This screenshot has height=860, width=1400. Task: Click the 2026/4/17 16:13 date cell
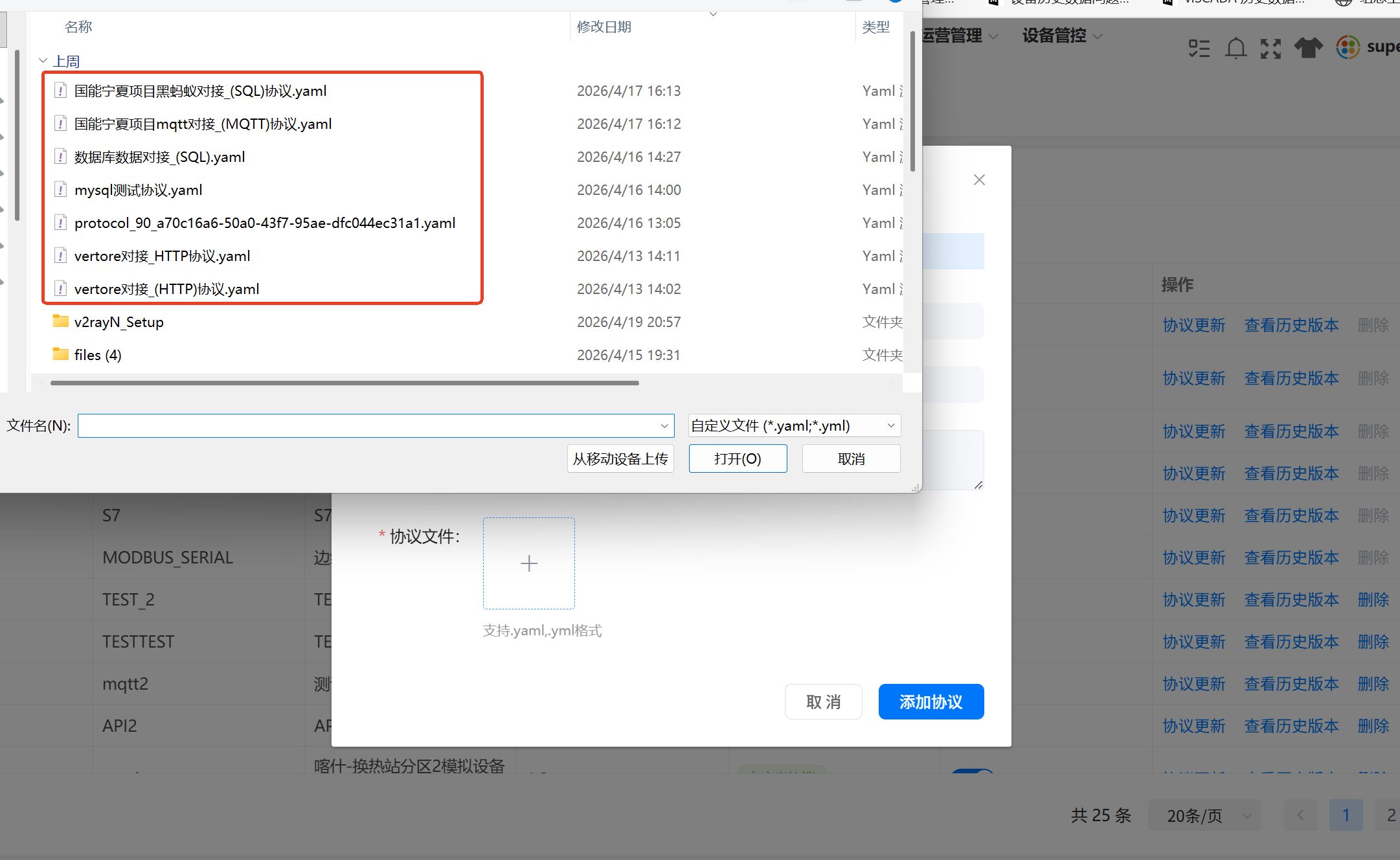[x=629, y=91]
